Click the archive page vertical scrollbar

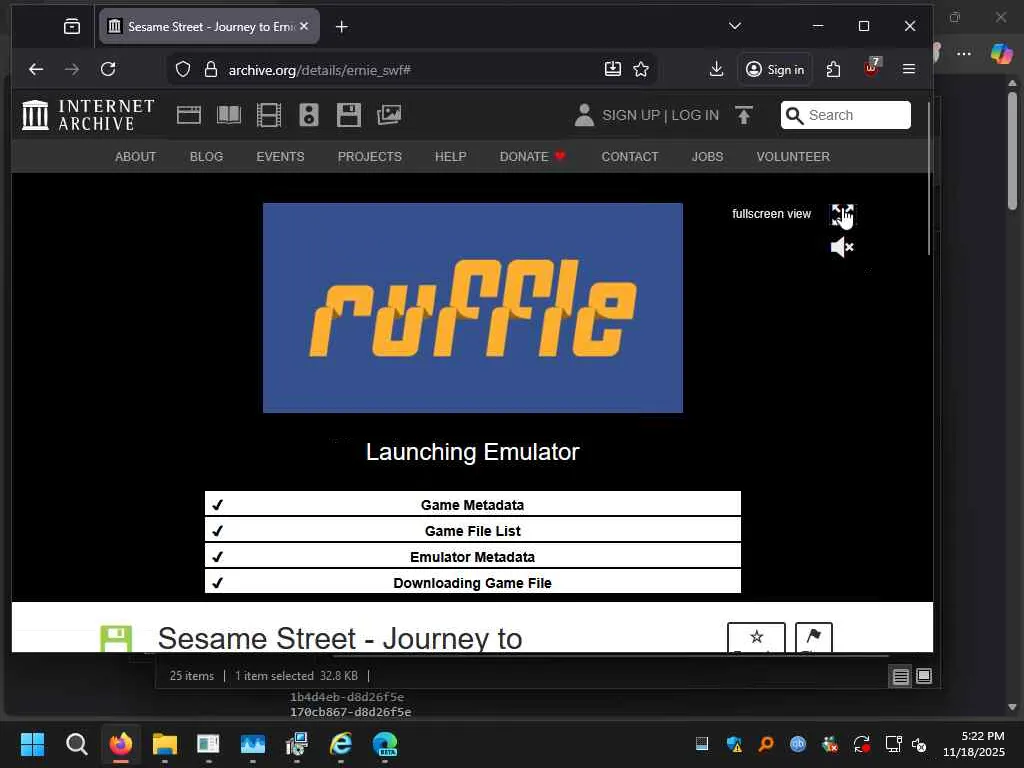tap(929, 178)
